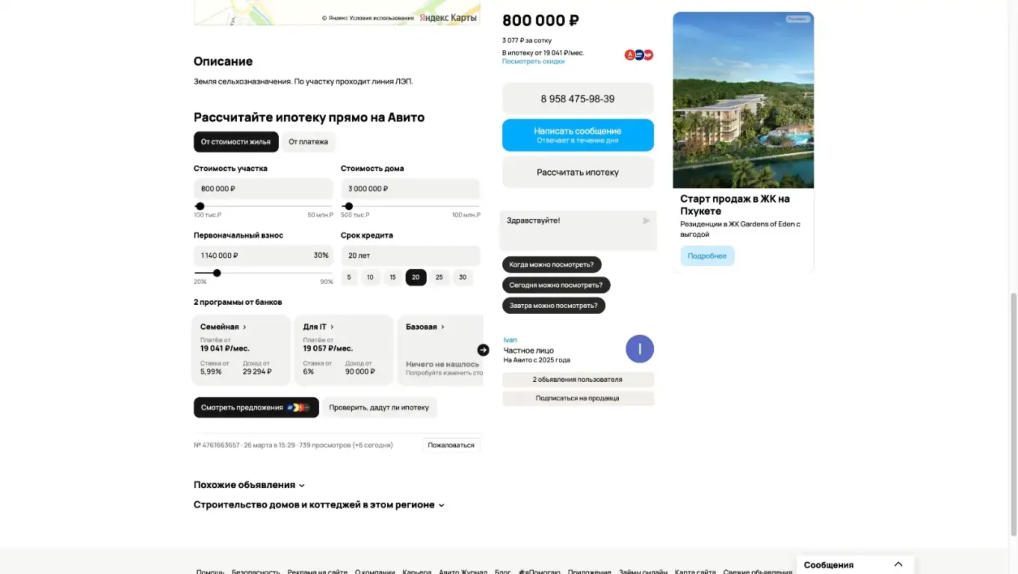Choose 10 years loan term

pyautogui.click(x=370, y=277)
